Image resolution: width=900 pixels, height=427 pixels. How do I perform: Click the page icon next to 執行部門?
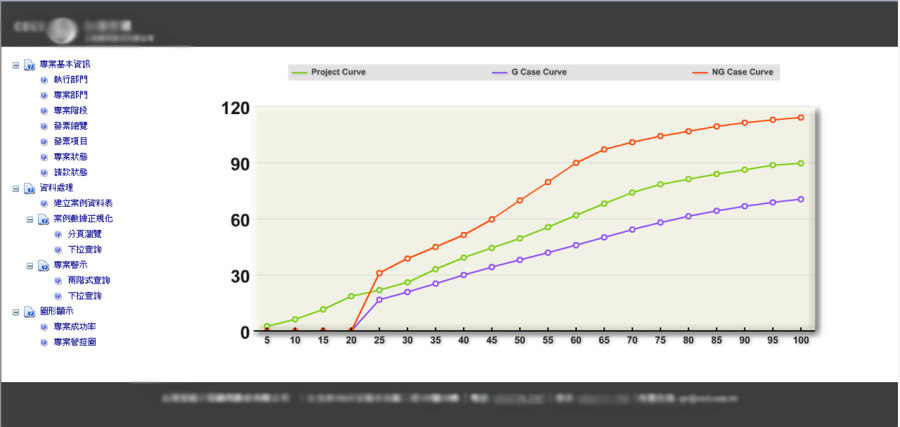tap(44, 79)
